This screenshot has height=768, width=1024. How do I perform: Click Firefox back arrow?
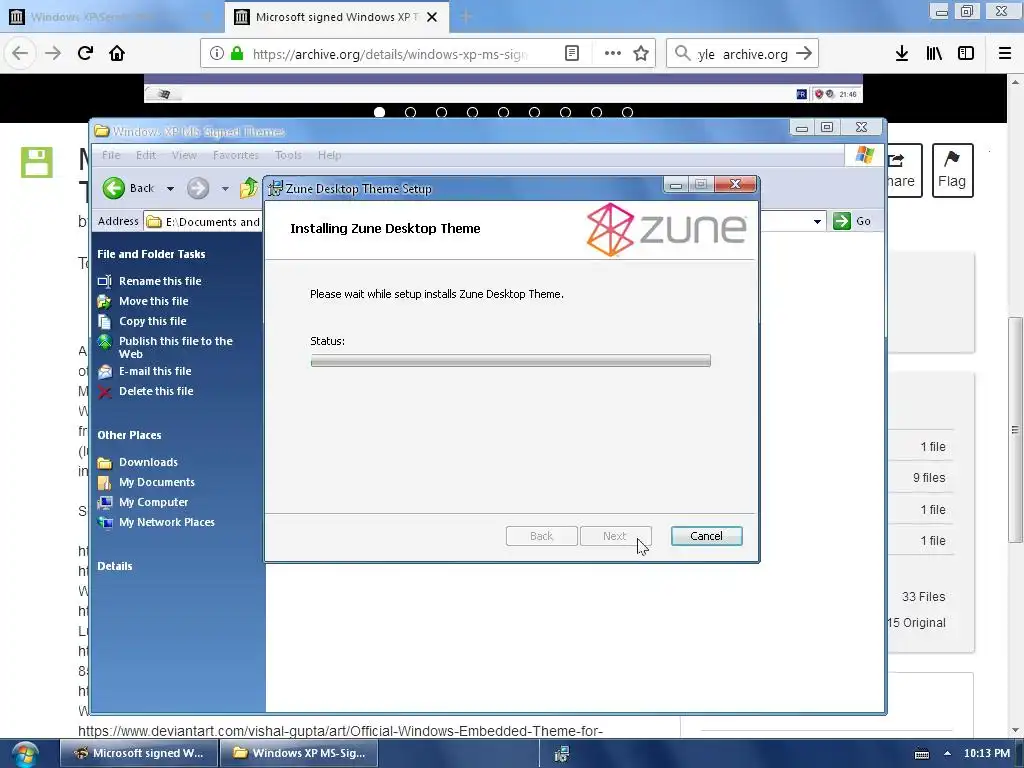click(20, 53)
